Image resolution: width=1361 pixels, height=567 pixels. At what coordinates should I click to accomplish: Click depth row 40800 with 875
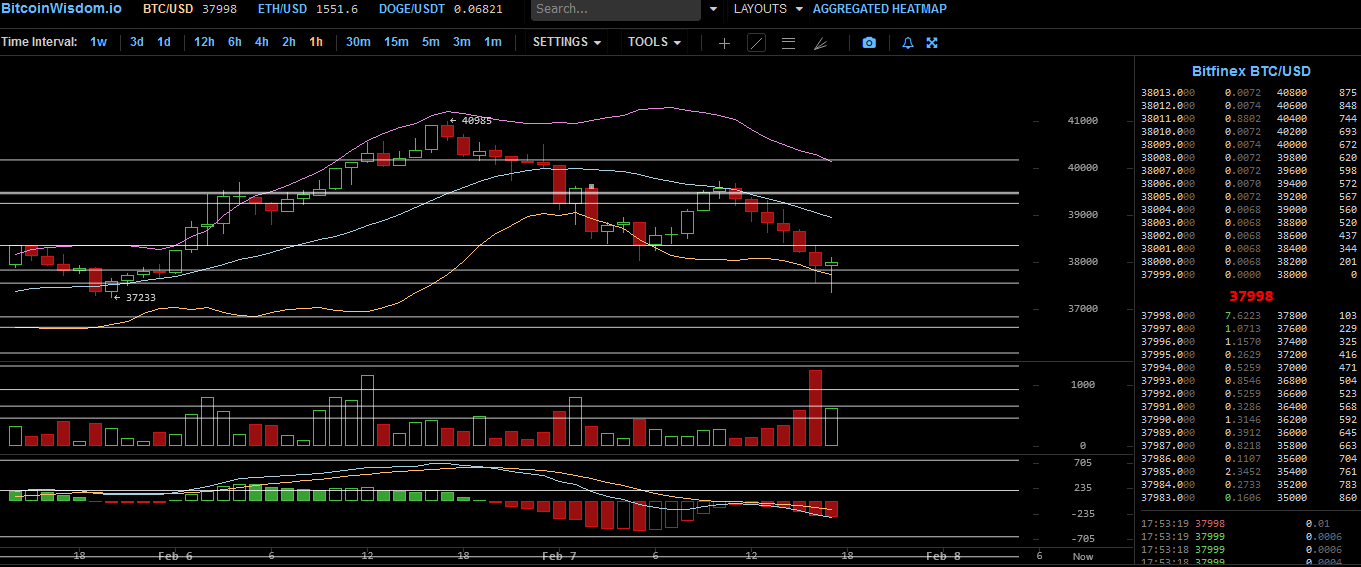click(1316, 92)
